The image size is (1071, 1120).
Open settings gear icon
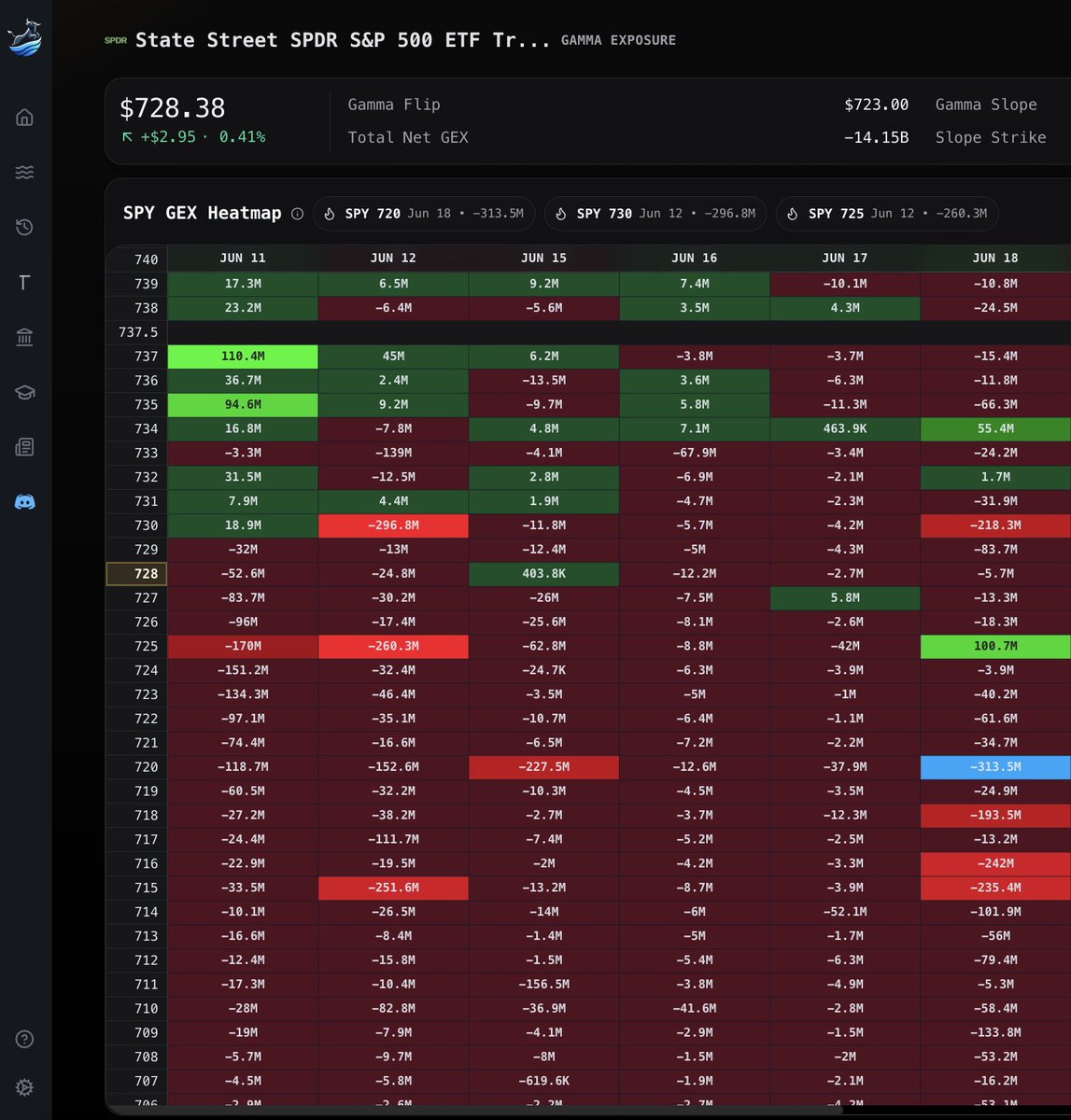click(25, 1087)
